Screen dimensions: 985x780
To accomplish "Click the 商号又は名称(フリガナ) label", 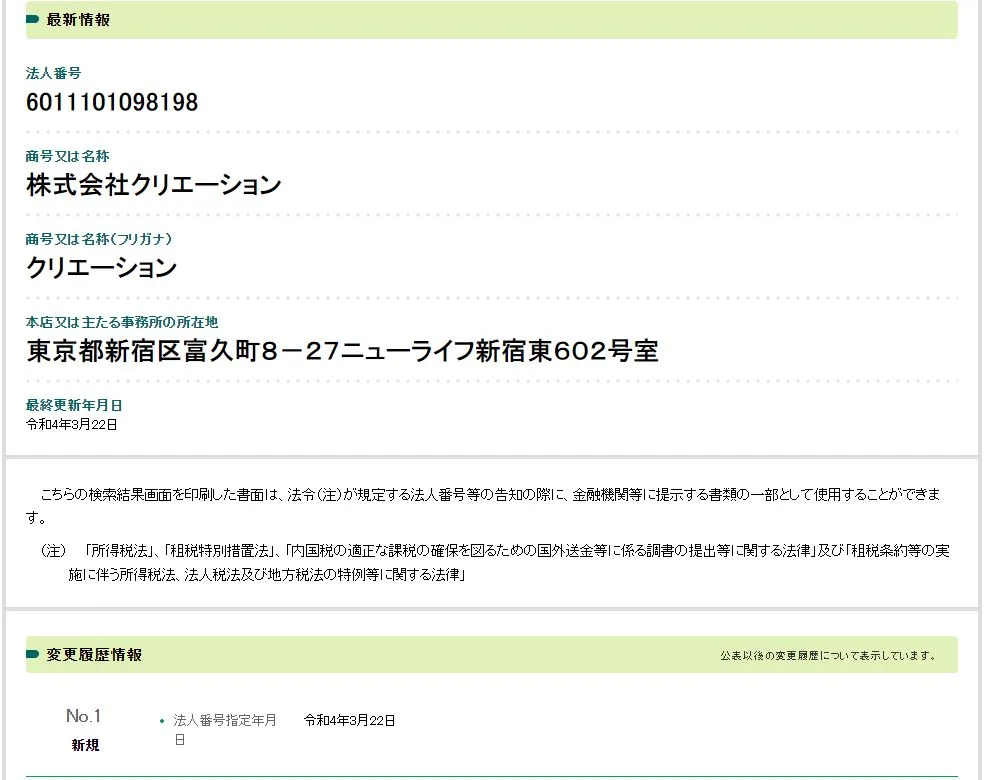I will (99, 240).
